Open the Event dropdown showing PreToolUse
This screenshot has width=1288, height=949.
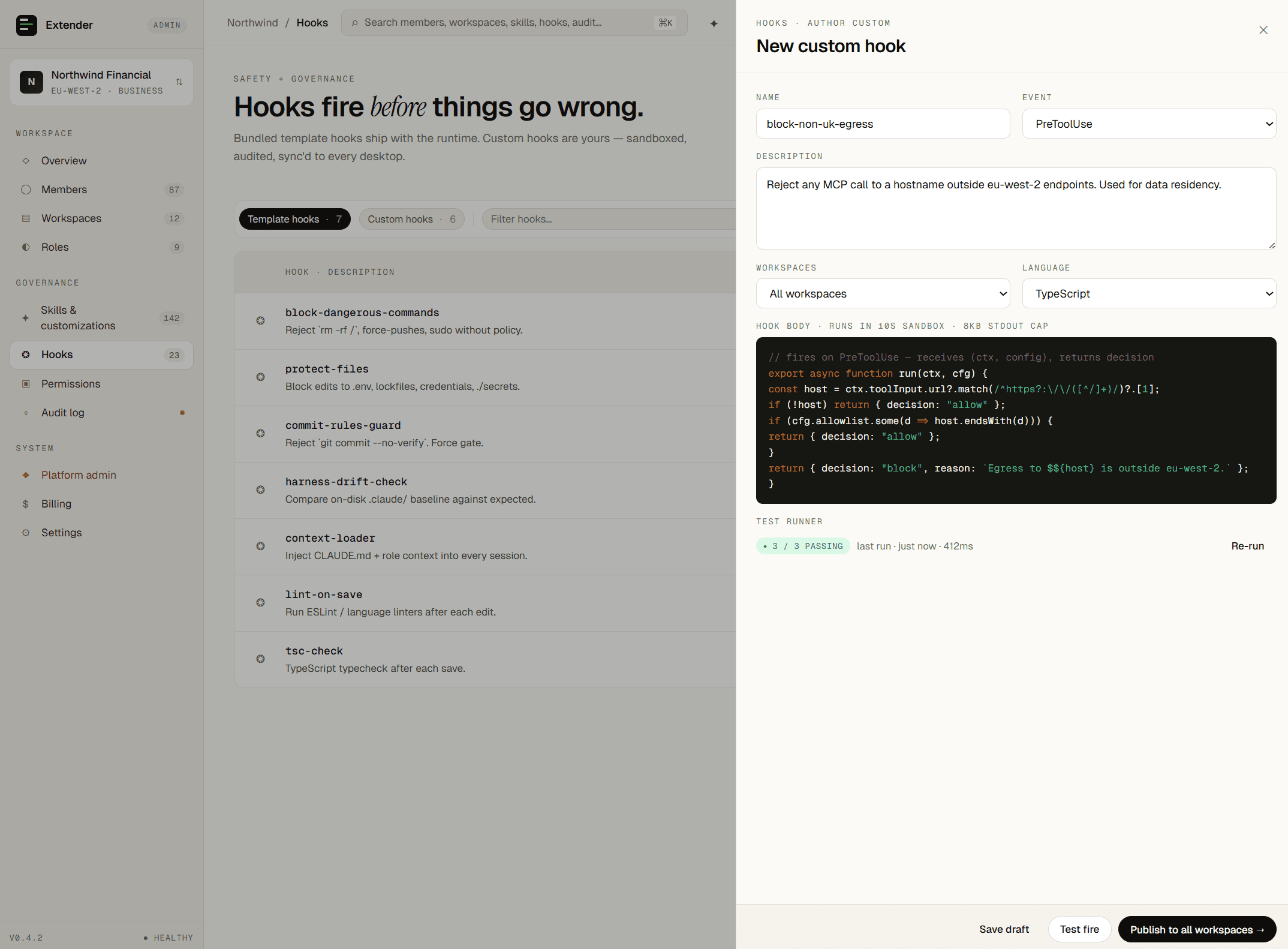[1149, 124]
